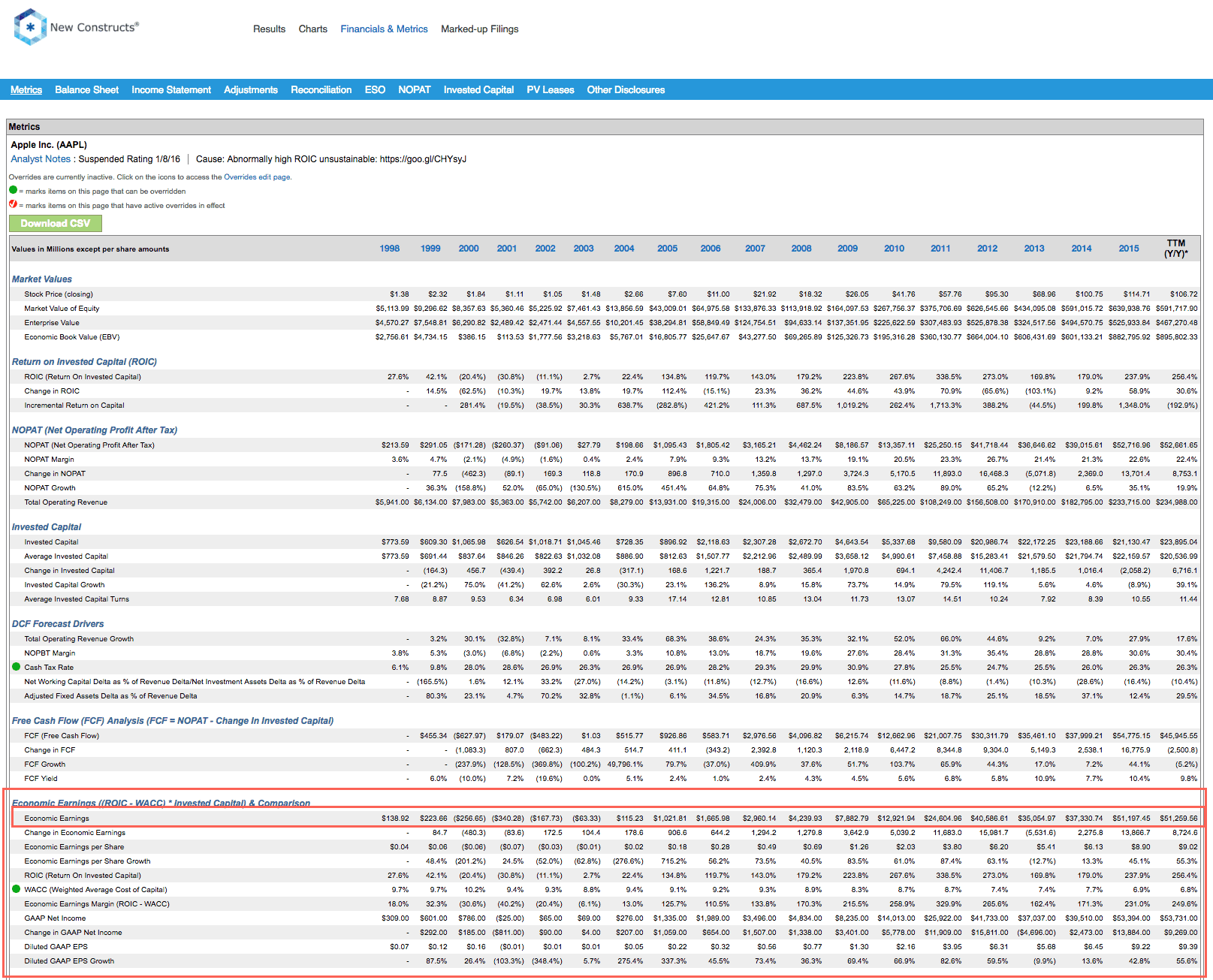
Task: Click Total Operating Revenue row label
Action: (x=66, y=502)
